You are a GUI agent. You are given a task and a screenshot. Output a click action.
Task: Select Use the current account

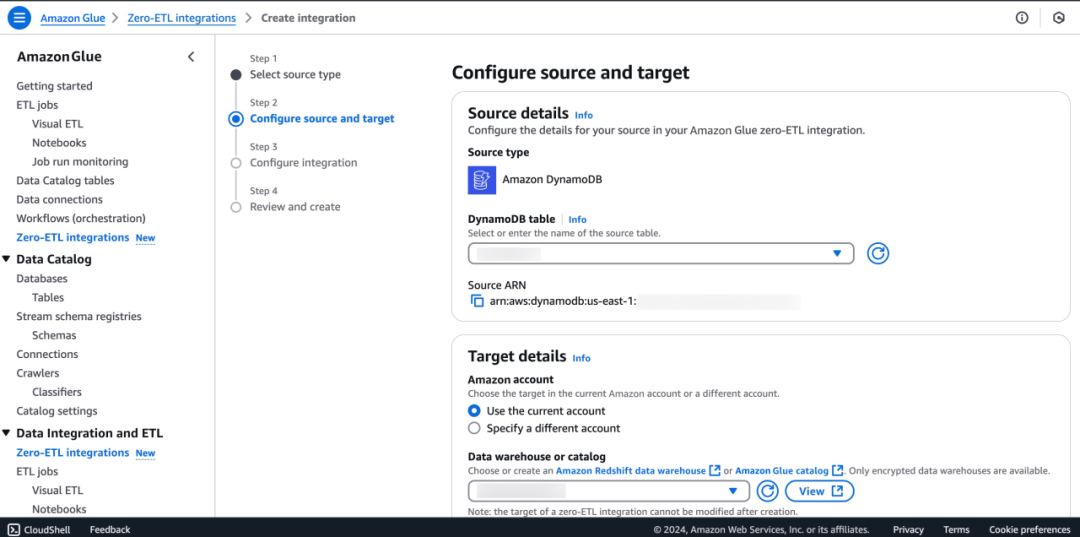473,411
